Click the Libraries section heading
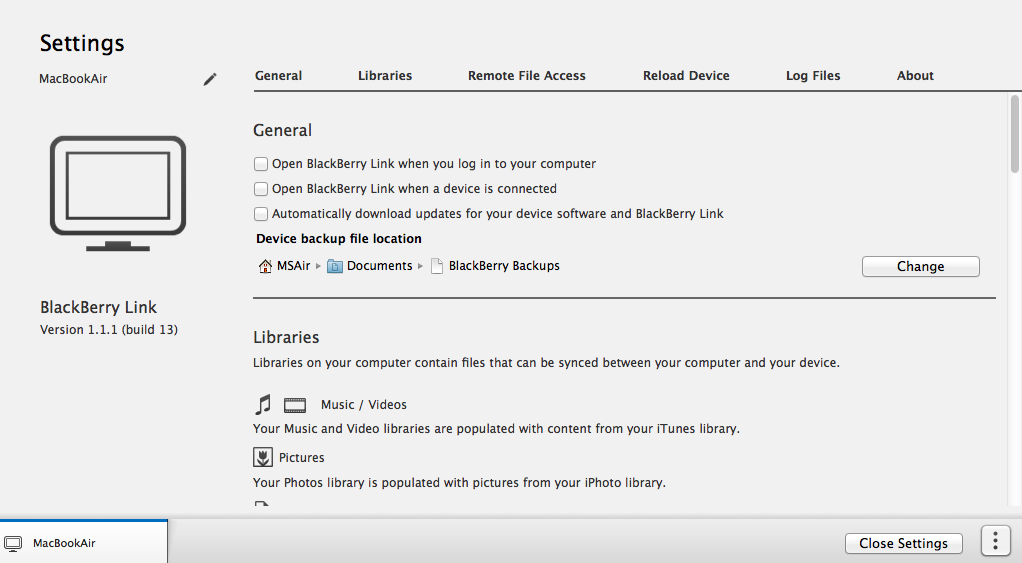This screenshot has height=563, width=1022. tap(286, 338)
